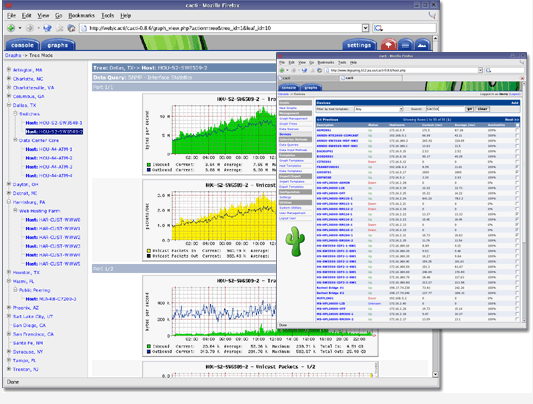This screenshot has width=533, height=404.
Task: Click the scroll-down arrow of the rear window scrollbar
Action: pyautogui.click(x=435, y=374)
